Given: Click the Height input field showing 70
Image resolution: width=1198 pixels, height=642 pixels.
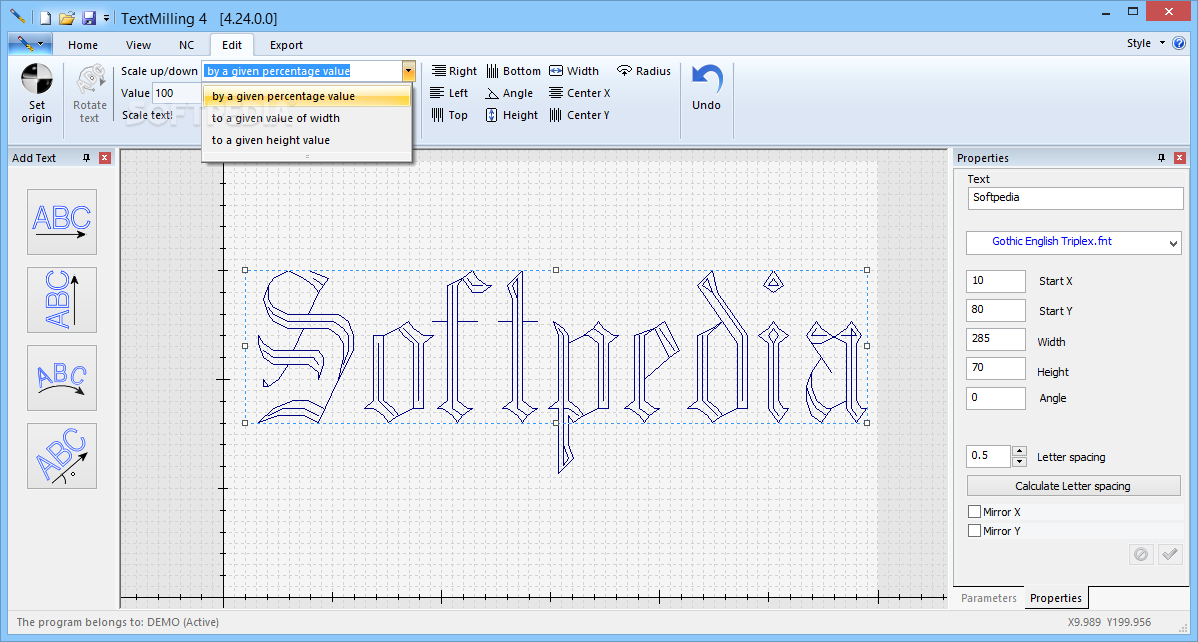Looking at the screenshot, I should tap(996, 368).
